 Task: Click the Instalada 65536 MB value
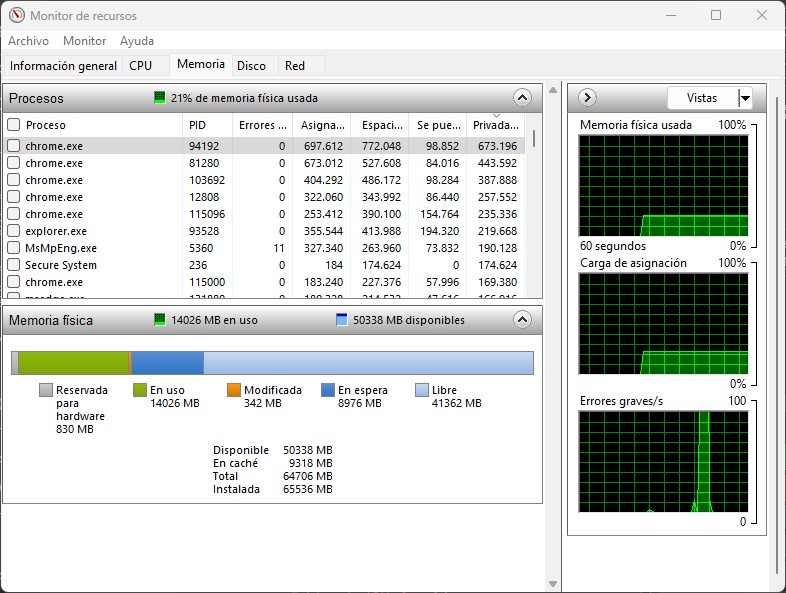click(308, 489)
